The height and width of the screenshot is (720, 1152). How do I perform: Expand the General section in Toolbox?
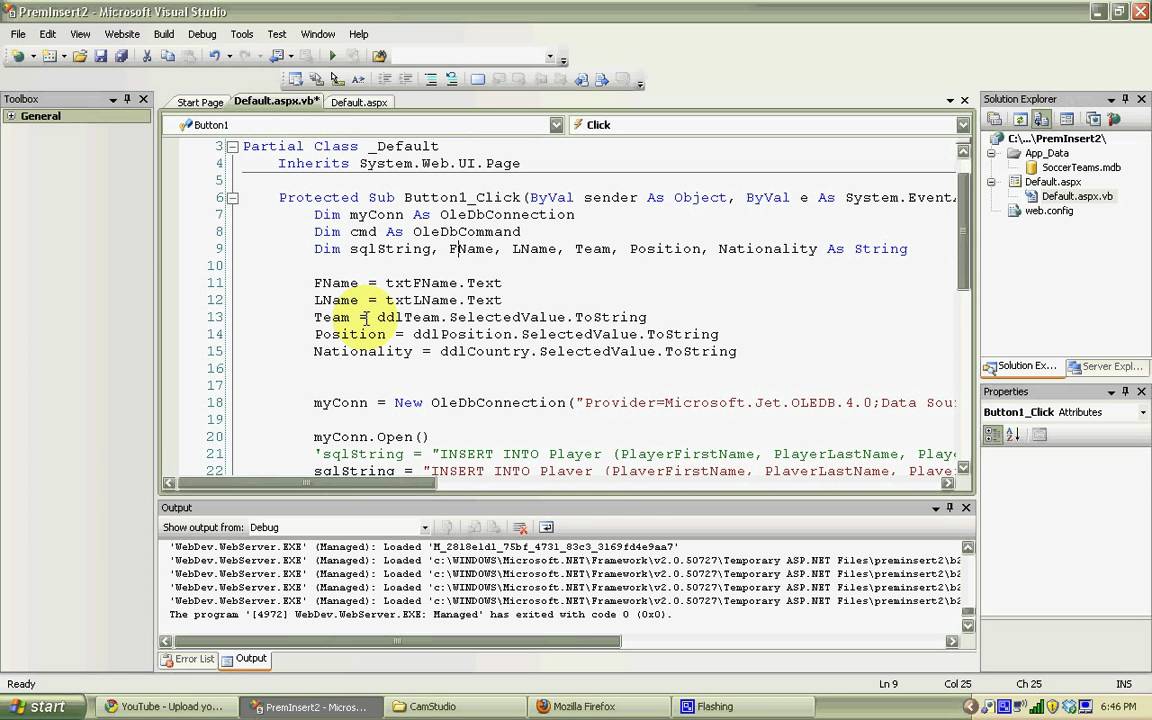click(x=10, y=116)
